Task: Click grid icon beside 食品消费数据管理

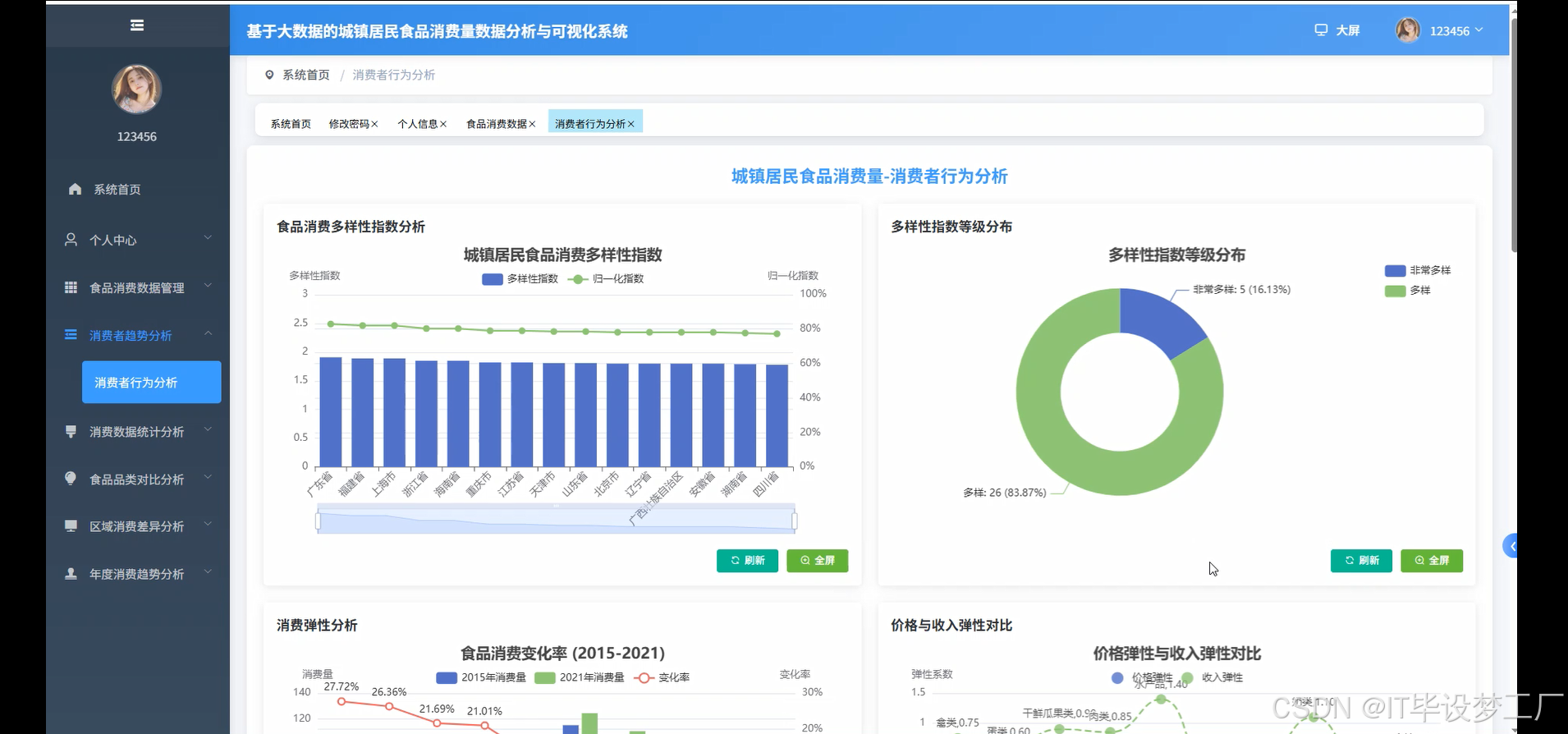Action: [x=71, y=287]
